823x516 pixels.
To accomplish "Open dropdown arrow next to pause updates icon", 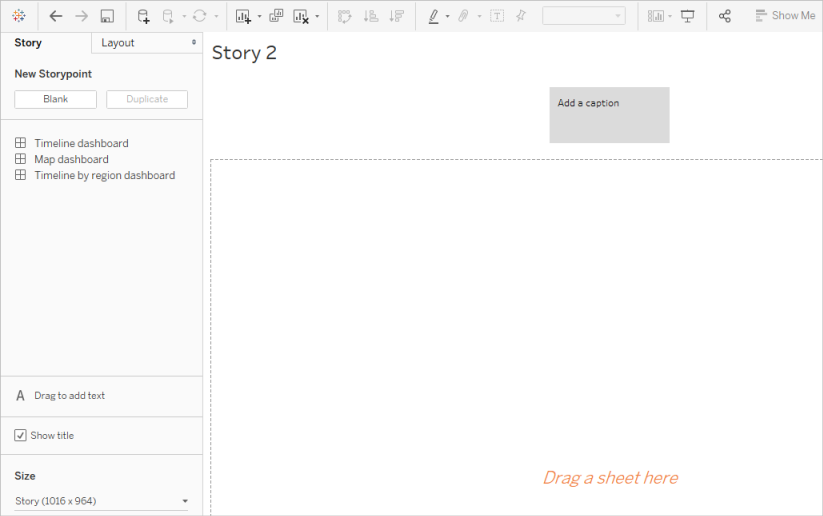I will [184, 16].
